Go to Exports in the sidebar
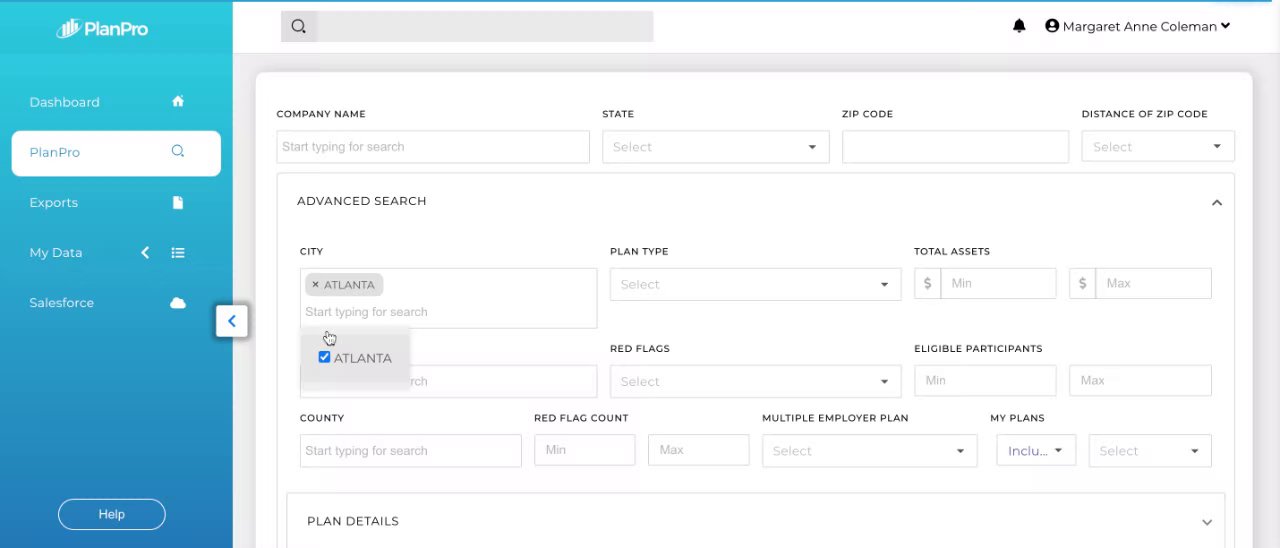The image size is (1280, 548). tap(54, 203)
